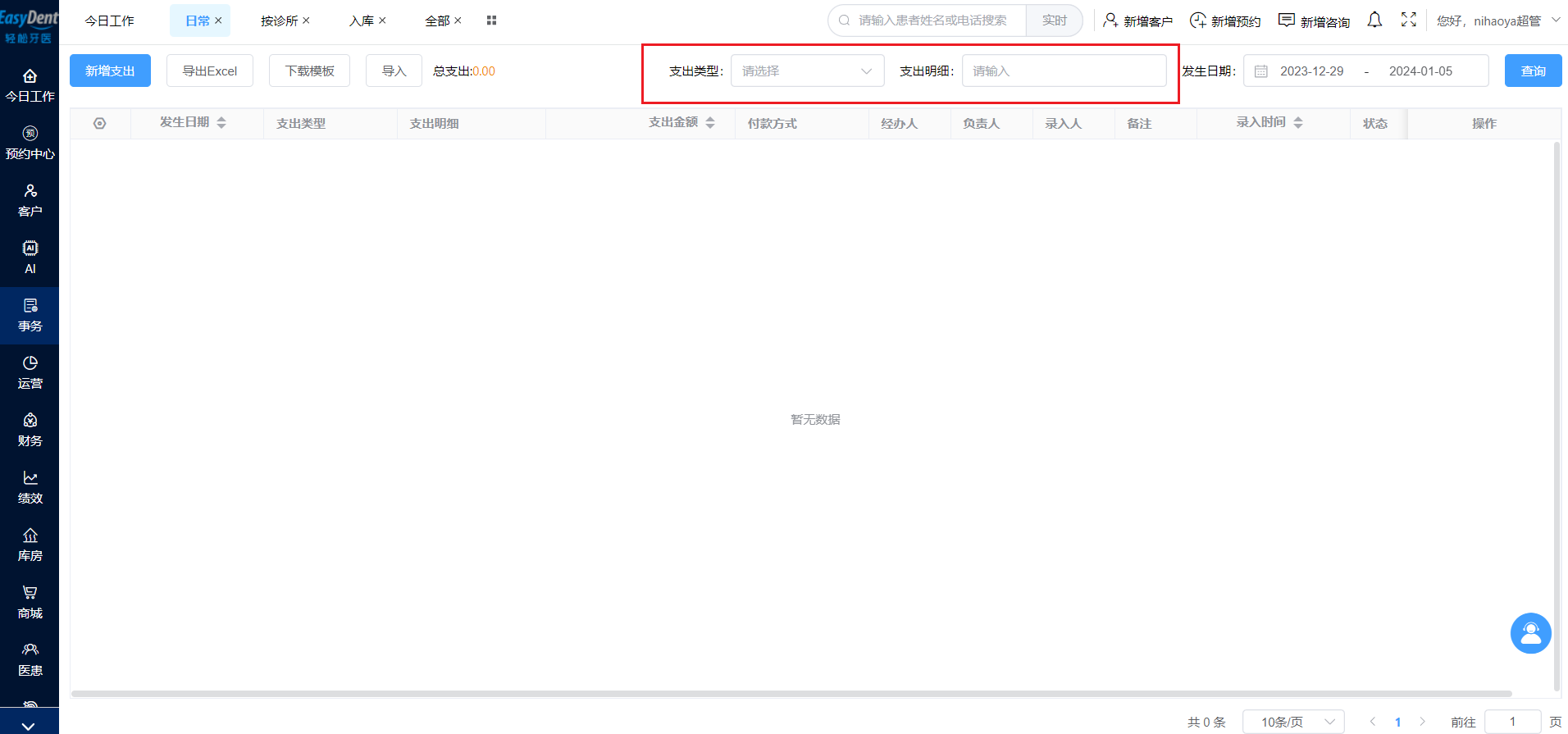Switch to 入库 tab
The height and width of the screenshot is (734, 1568).
coord(361,21)
